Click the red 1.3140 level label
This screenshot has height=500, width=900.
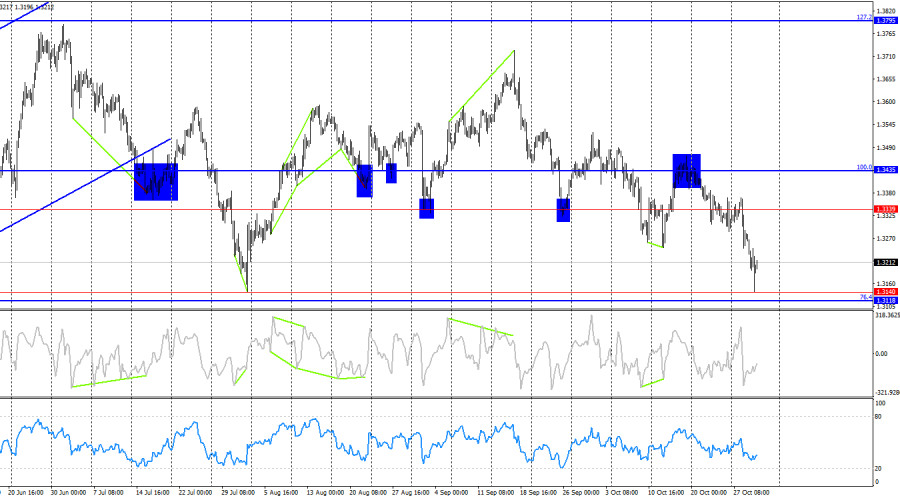[885, 292]
